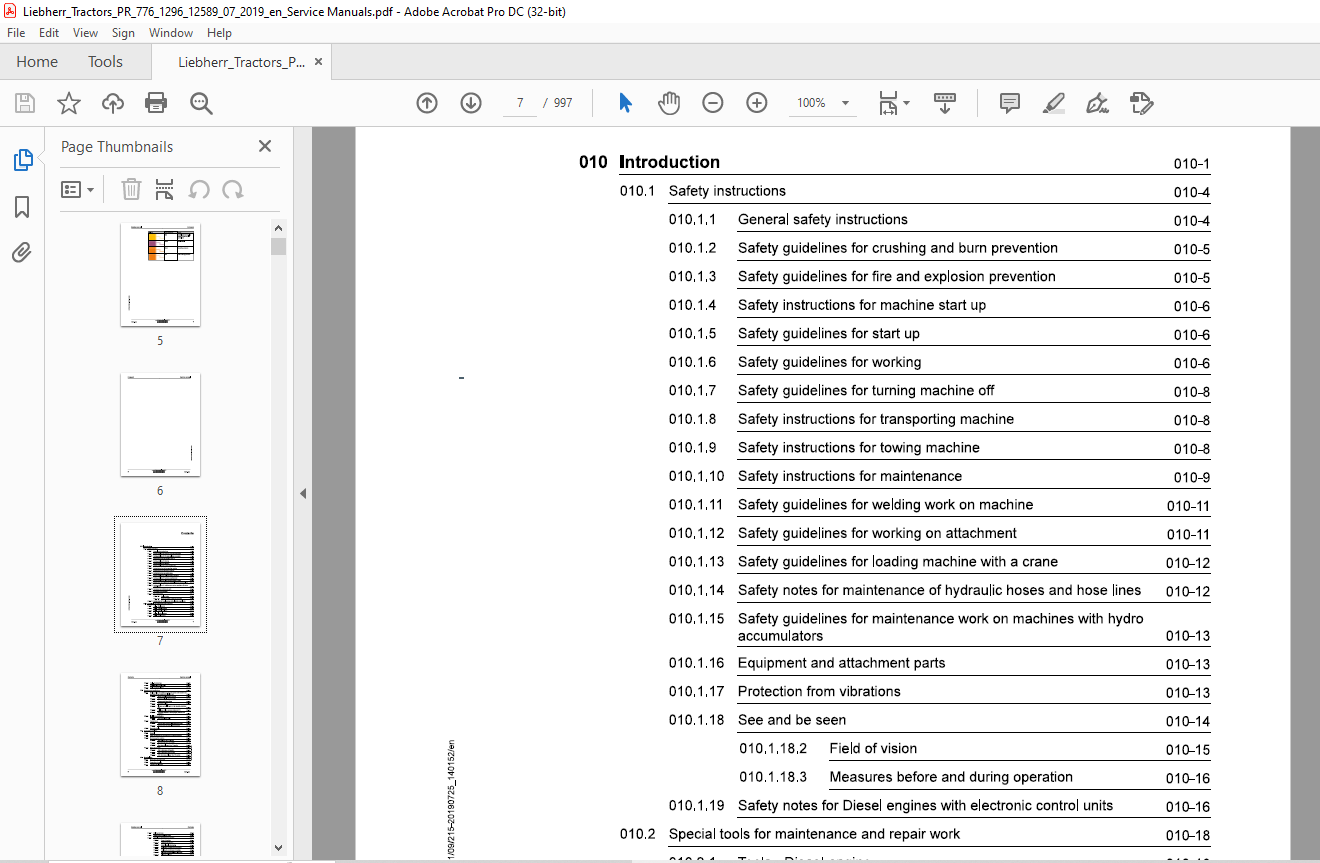Open Safety guidelines for turning machine off
Screen dimensions: 1320x863
point(866,391)
